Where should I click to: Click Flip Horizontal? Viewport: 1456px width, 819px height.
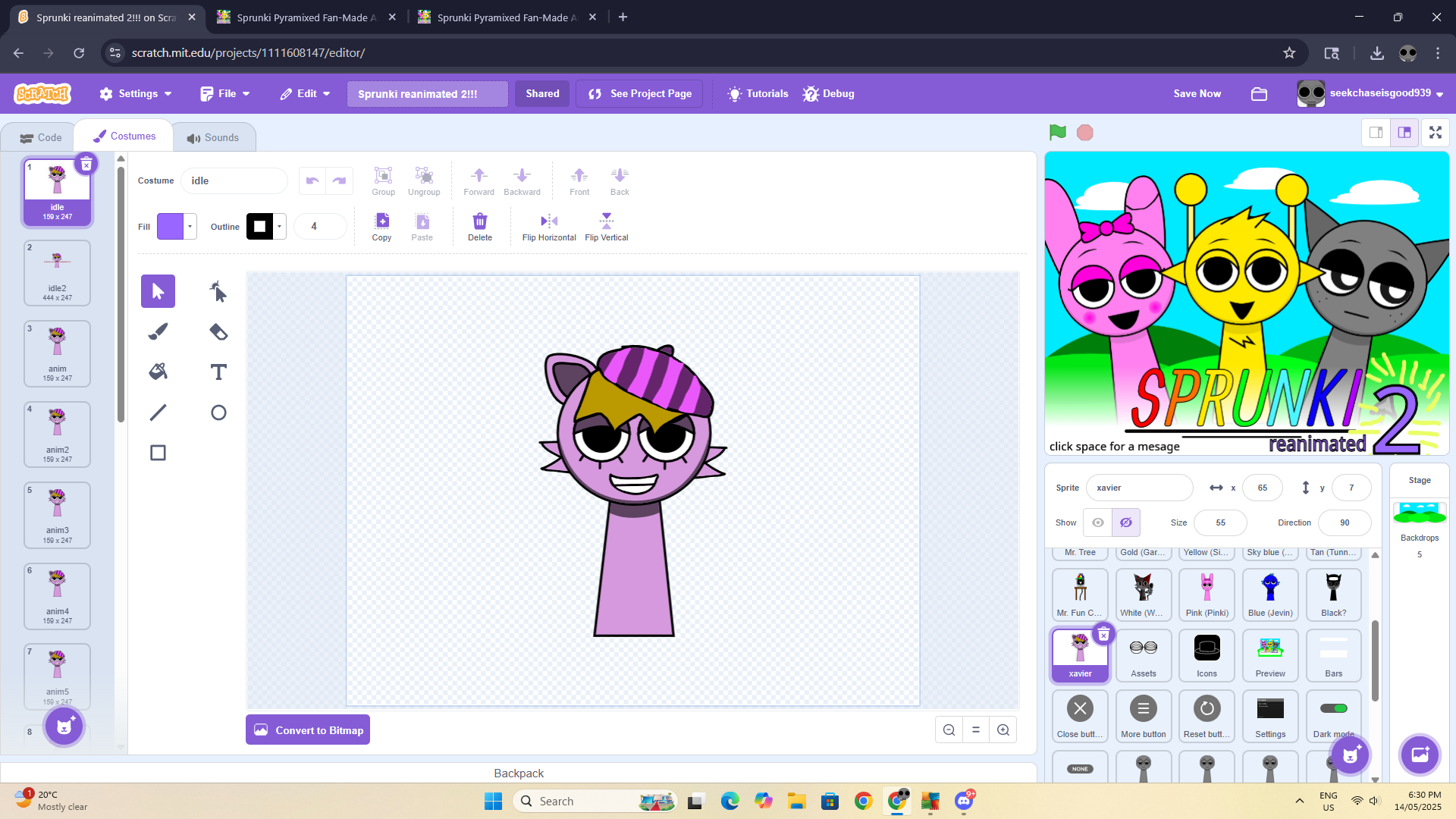pos(549,227)
